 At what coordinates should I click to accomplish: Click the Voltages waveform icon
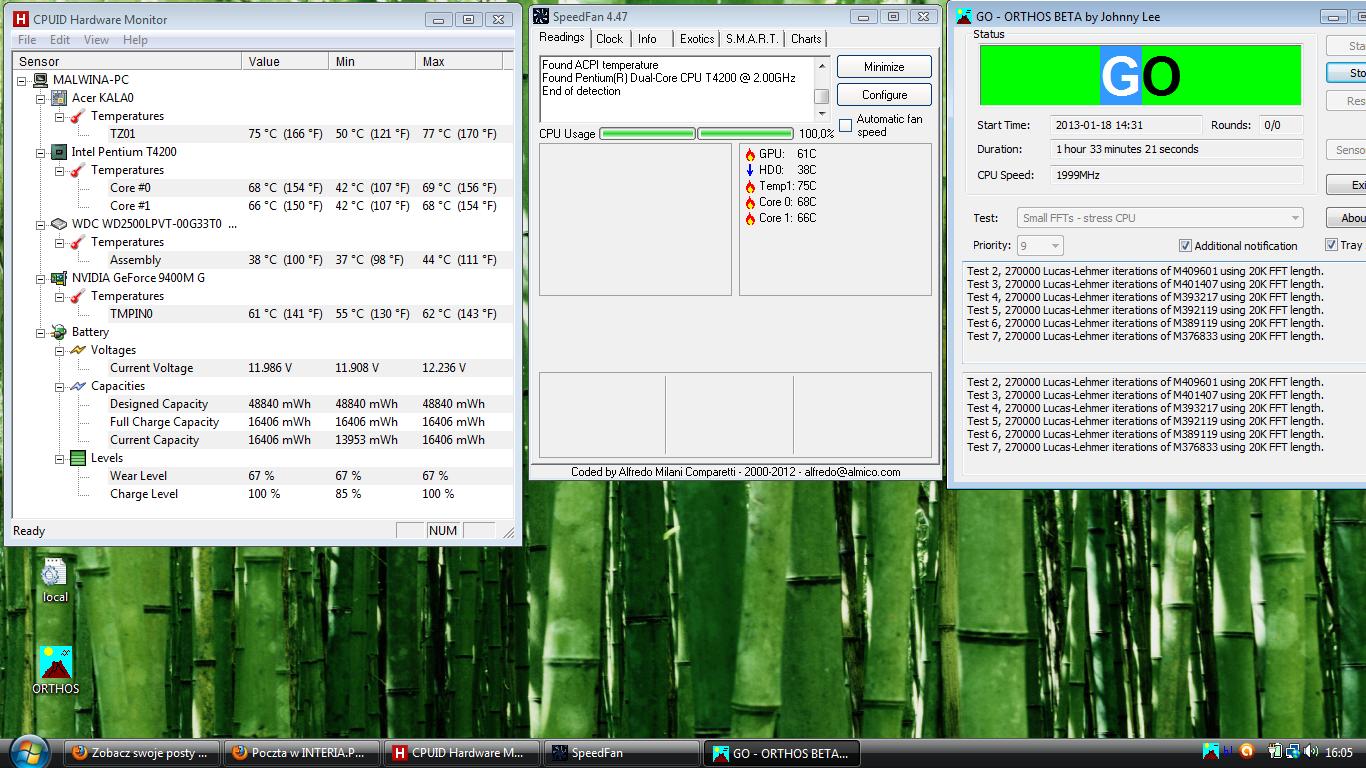(x=78, y=350)
